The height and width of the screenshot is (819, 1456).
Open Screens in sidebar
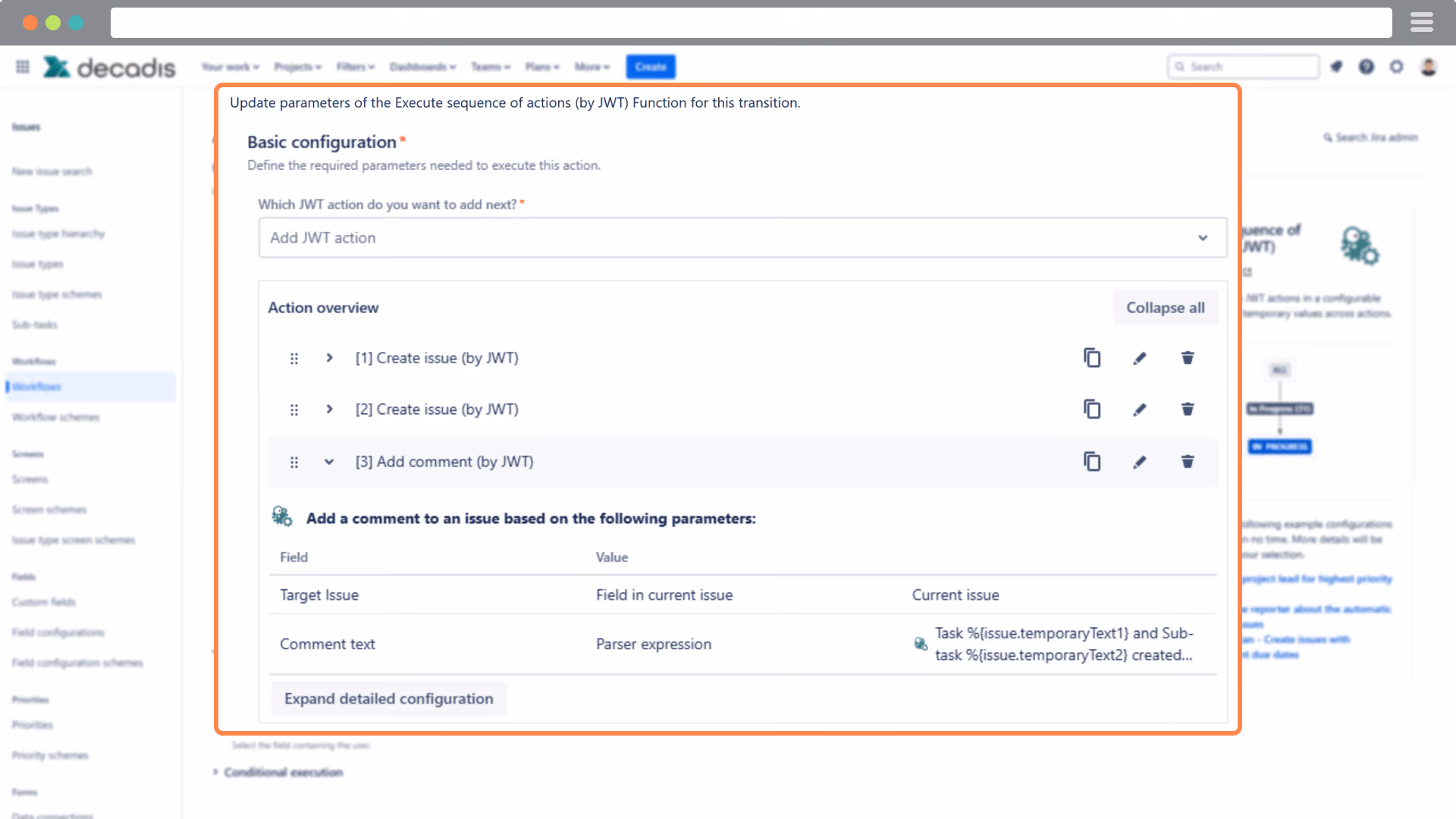point(30,479)
